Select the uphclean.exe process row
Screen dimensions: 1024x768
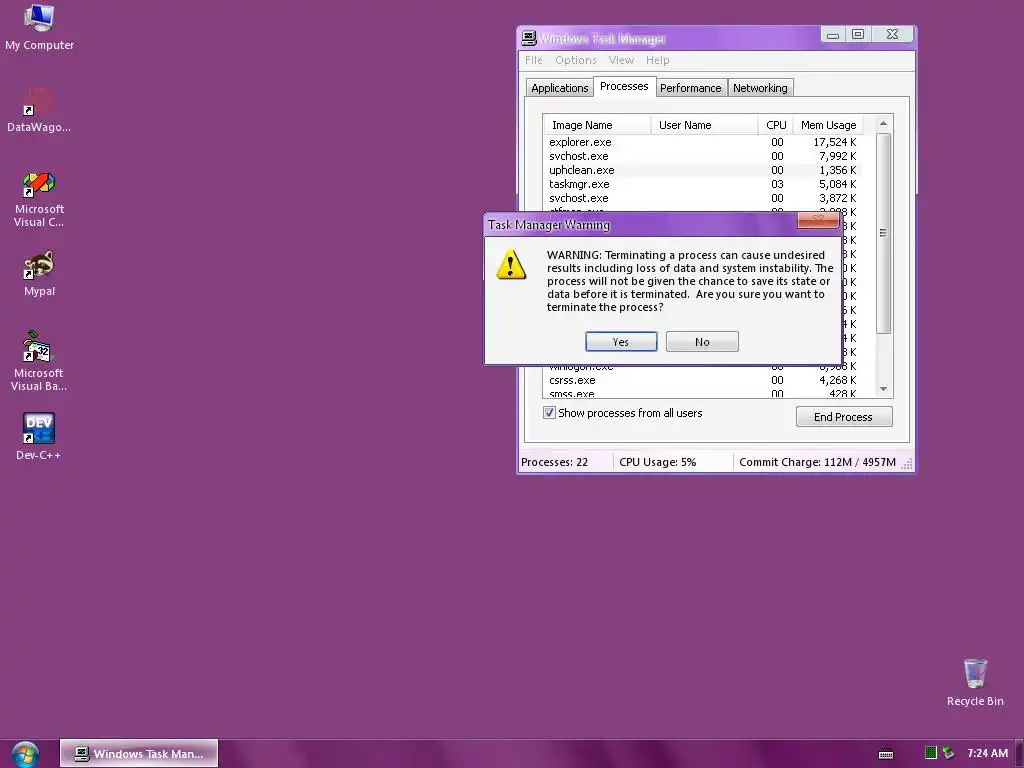pyautogui.click(x=702, y=170)
